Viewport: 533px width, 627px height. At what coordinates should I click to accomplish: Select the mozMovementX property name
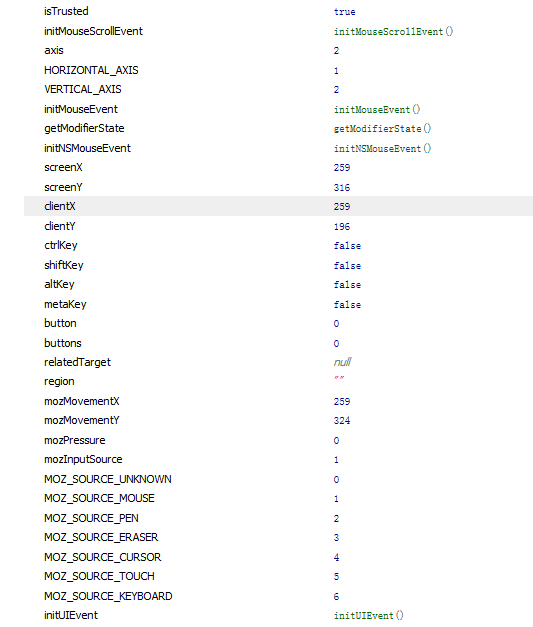tap(82, 401)
